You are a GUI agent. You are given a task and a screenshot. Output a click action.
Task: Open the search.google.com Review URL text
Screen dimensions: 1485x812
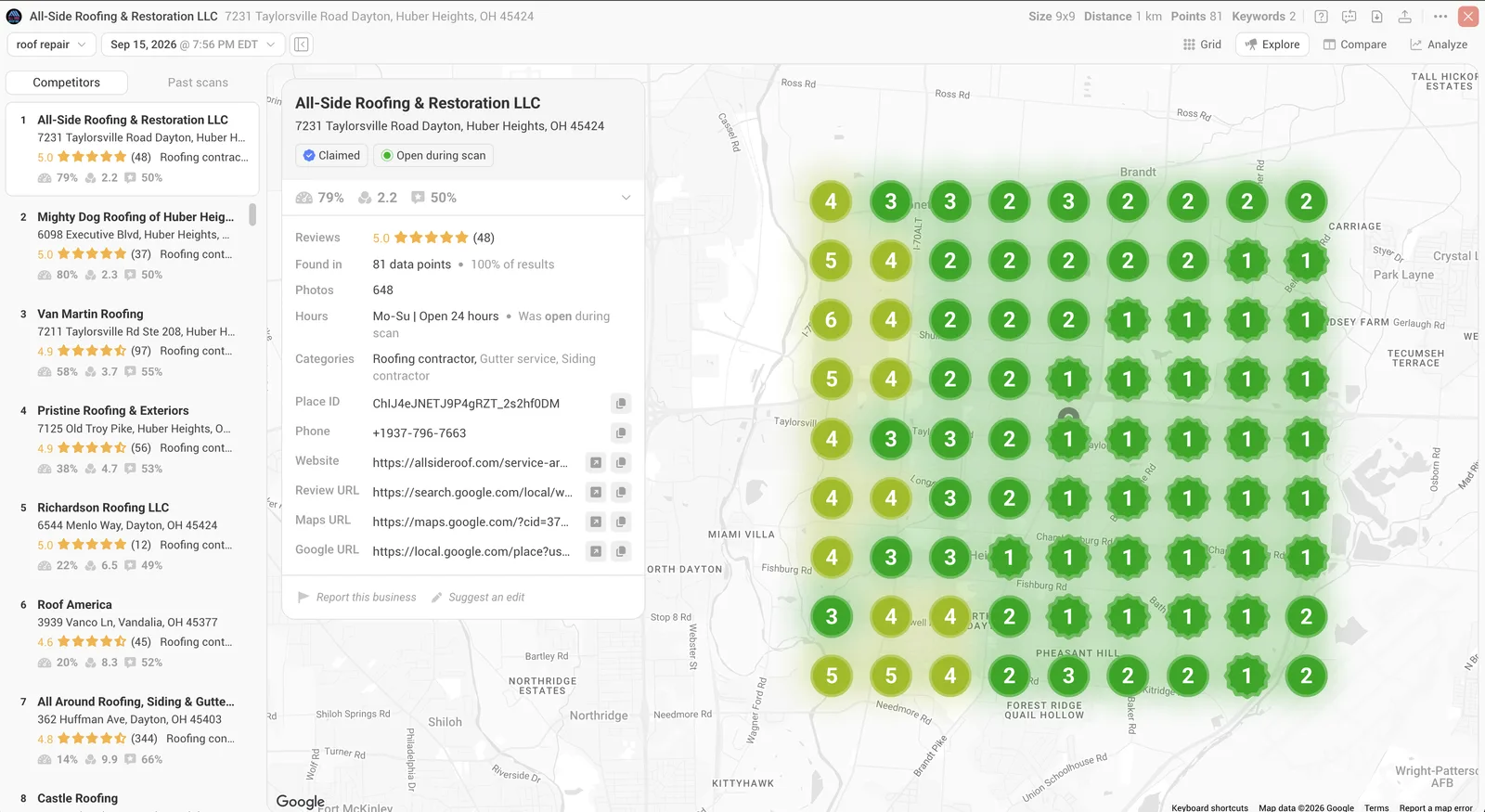(x=471, y=492)
